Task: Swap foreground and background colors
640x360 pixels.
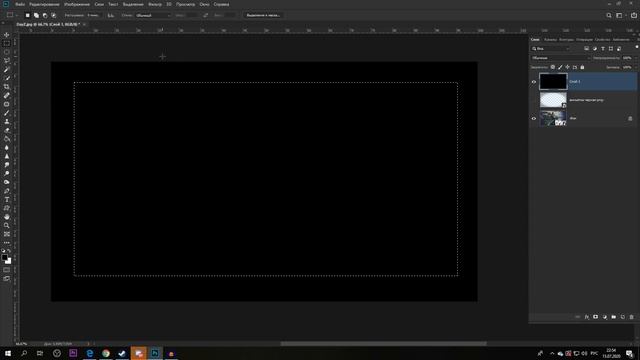Action: tap(9, 251)
